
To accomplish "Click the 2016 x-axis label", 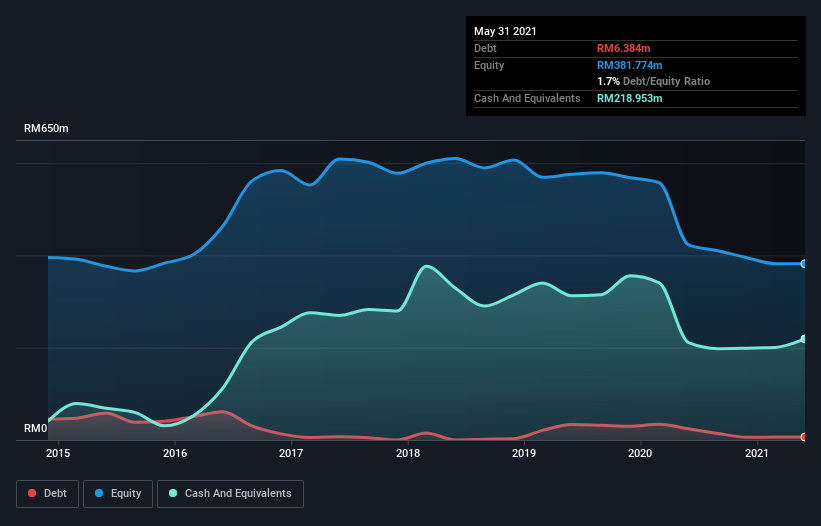I will 175,453.
